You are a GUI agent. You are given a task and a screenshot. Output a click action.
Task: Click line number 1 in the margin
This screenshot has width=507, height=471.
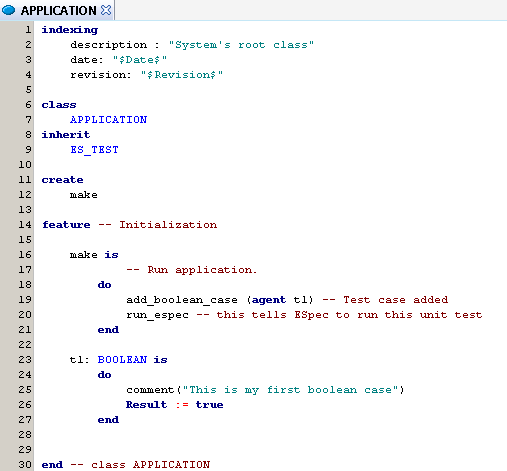28,30
